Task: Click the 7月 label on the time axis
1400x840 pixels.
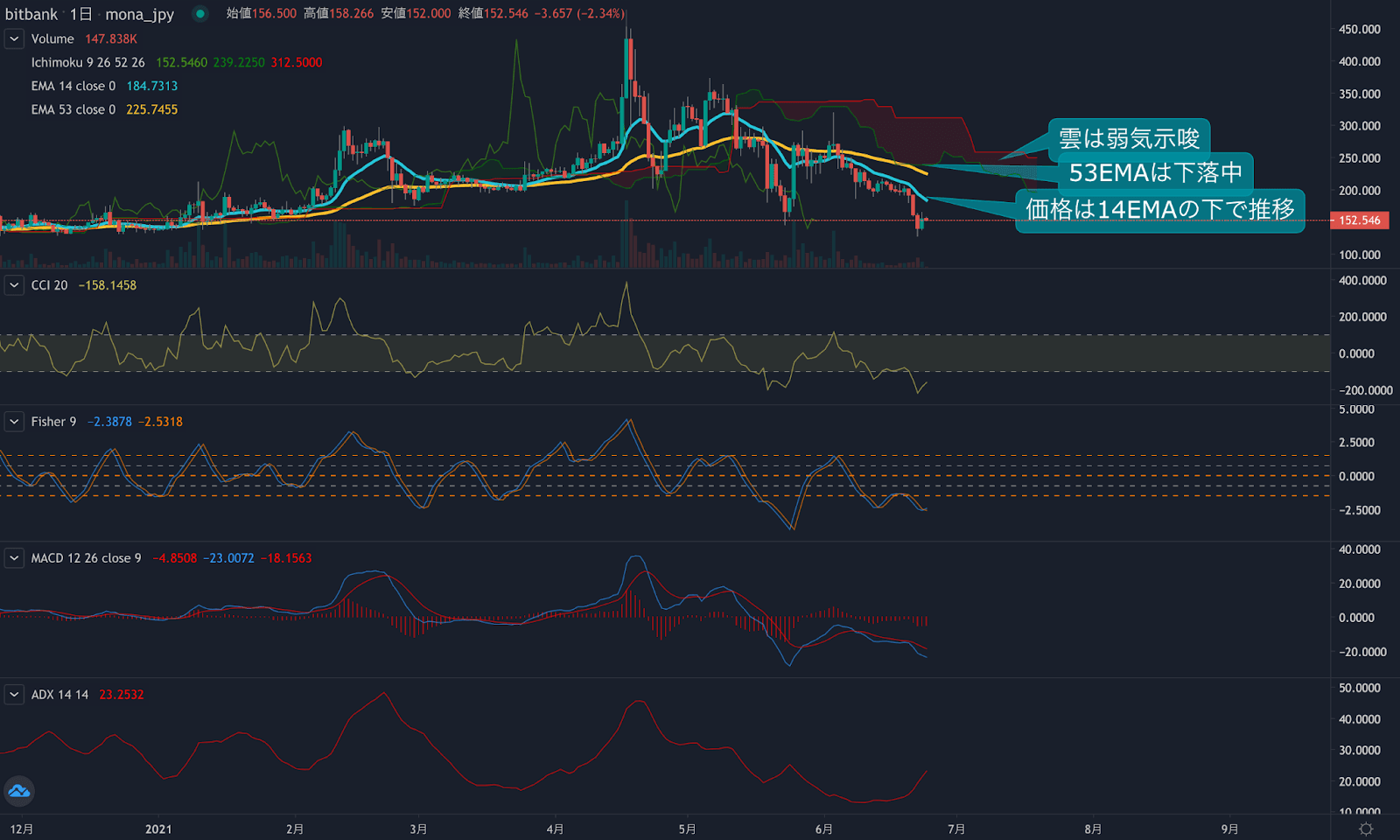Action: tap(956, 829)
